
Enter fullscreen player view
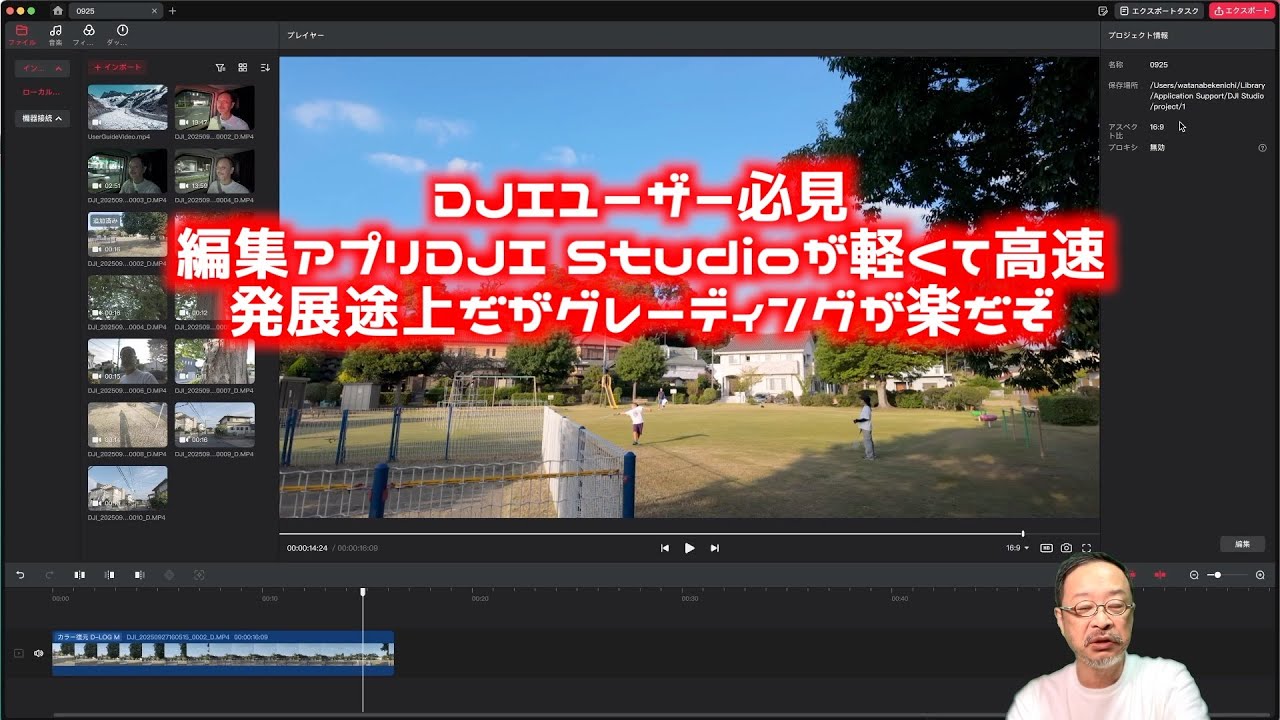pyautogui.click(x=1087, y=548)
